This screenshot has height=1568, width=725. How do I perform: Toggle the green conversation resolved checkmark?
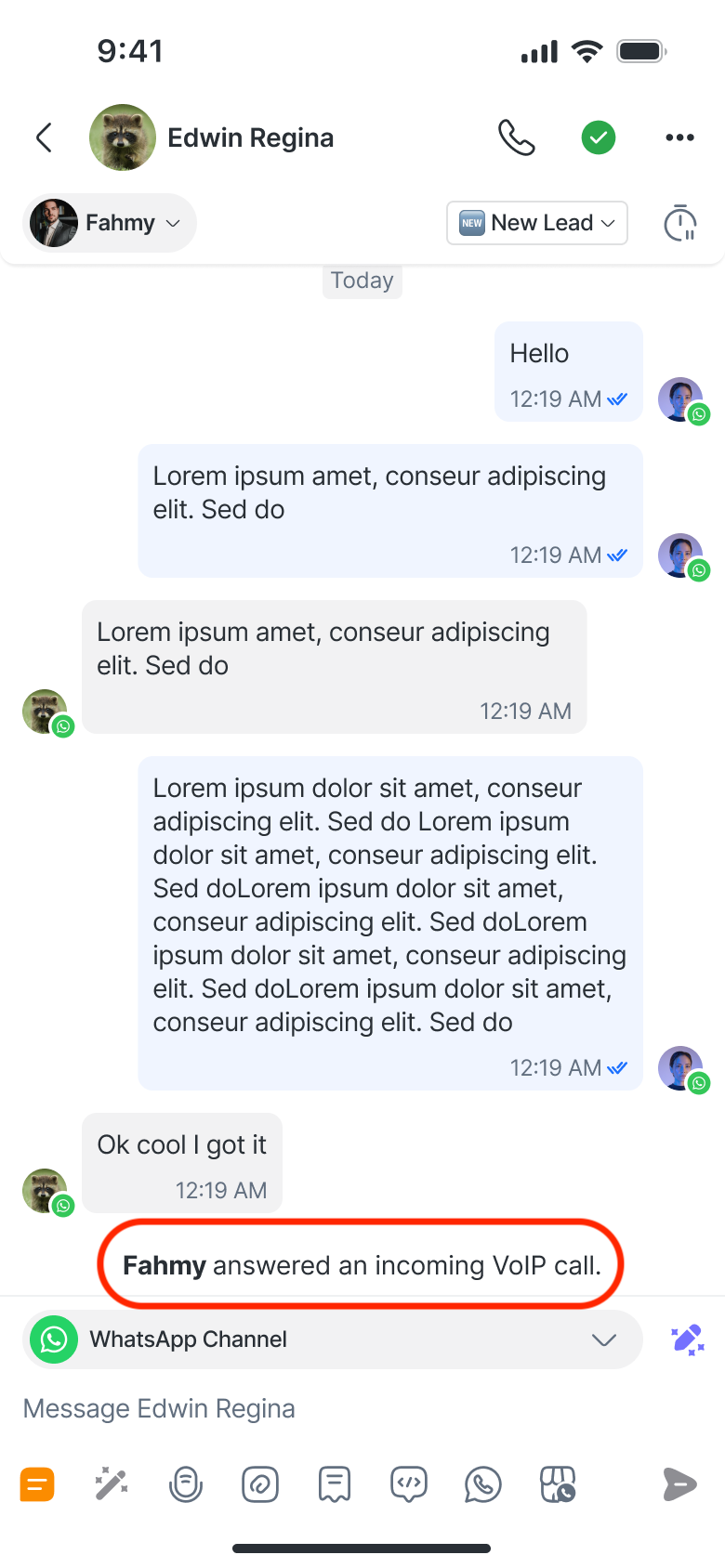click(599, 137)
